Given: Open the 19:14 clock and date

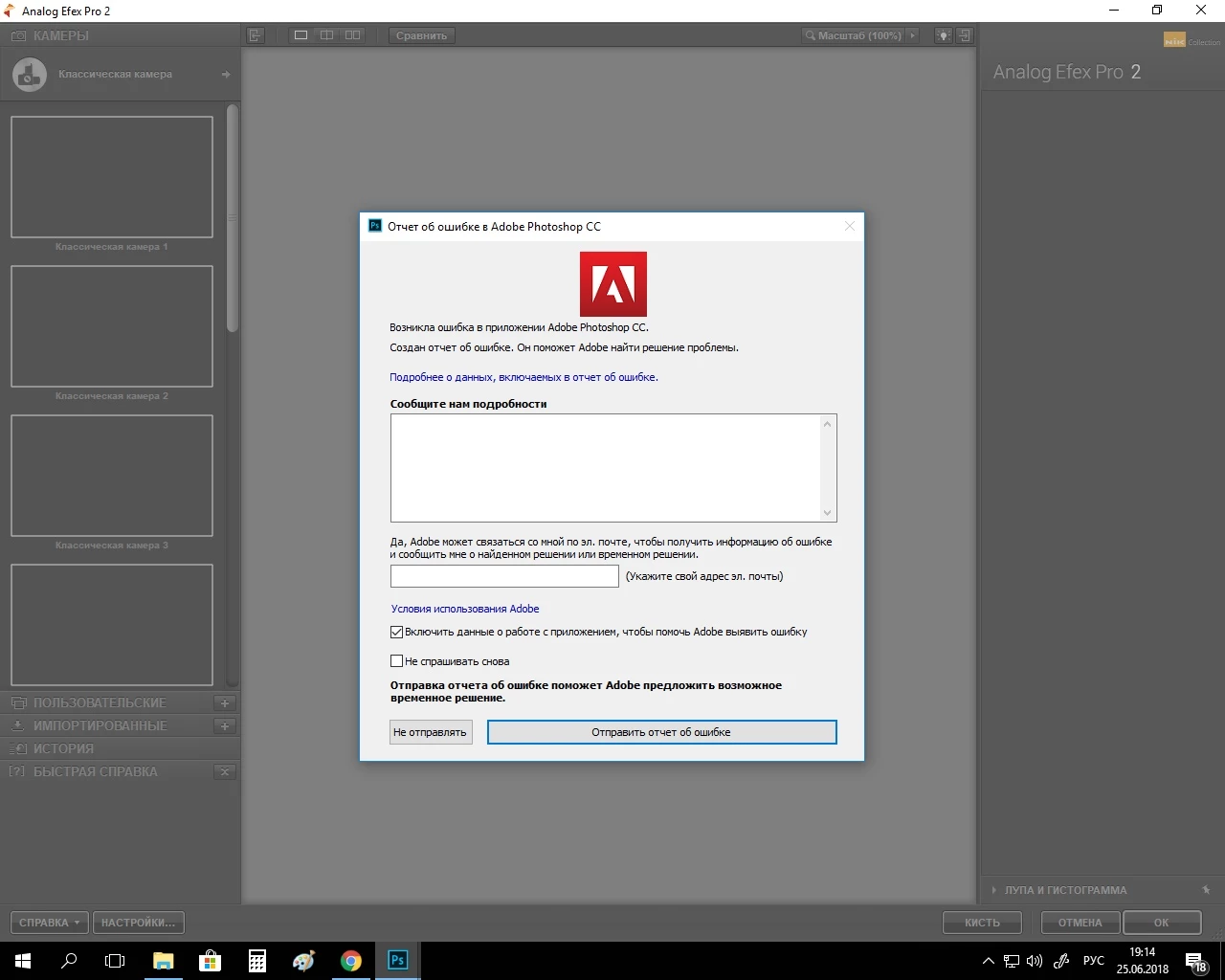Looking at the screenshot, I should pos(1143,961).
